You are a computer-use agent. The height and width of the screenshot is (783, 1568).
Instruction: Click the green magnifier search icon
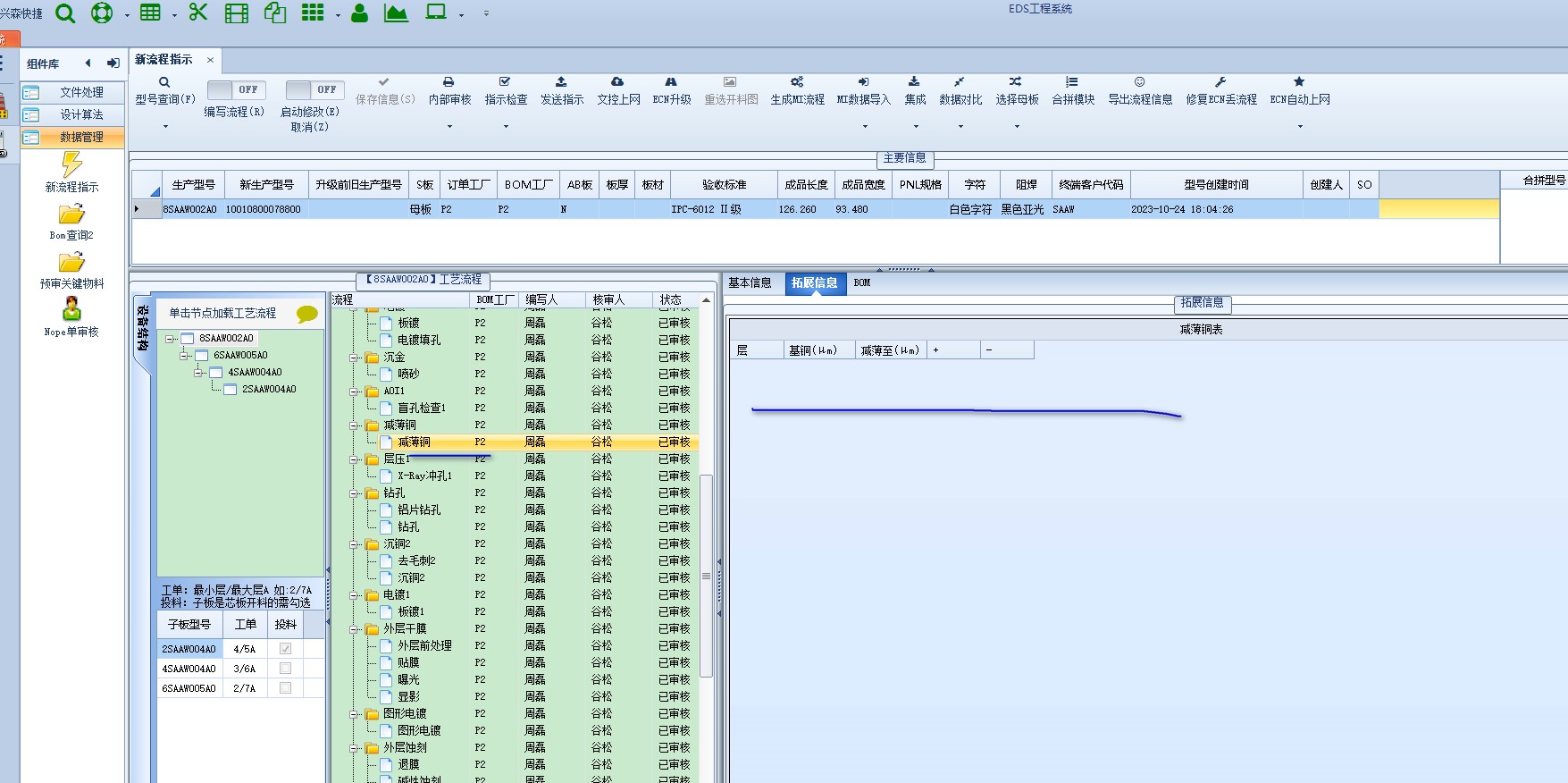65,13
